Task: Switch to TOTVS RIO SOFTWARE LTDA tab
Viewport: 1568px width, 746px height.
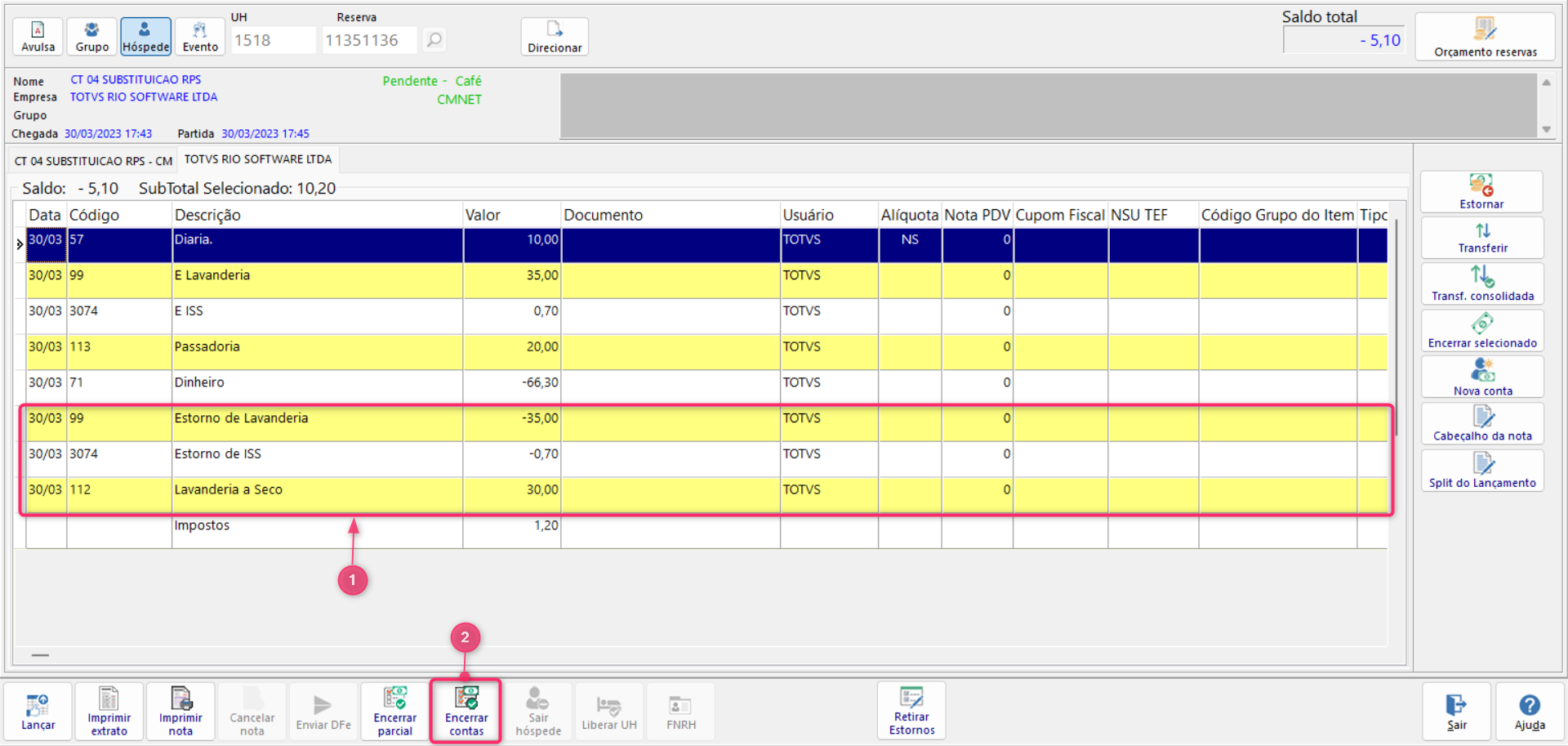Action: 258,159
